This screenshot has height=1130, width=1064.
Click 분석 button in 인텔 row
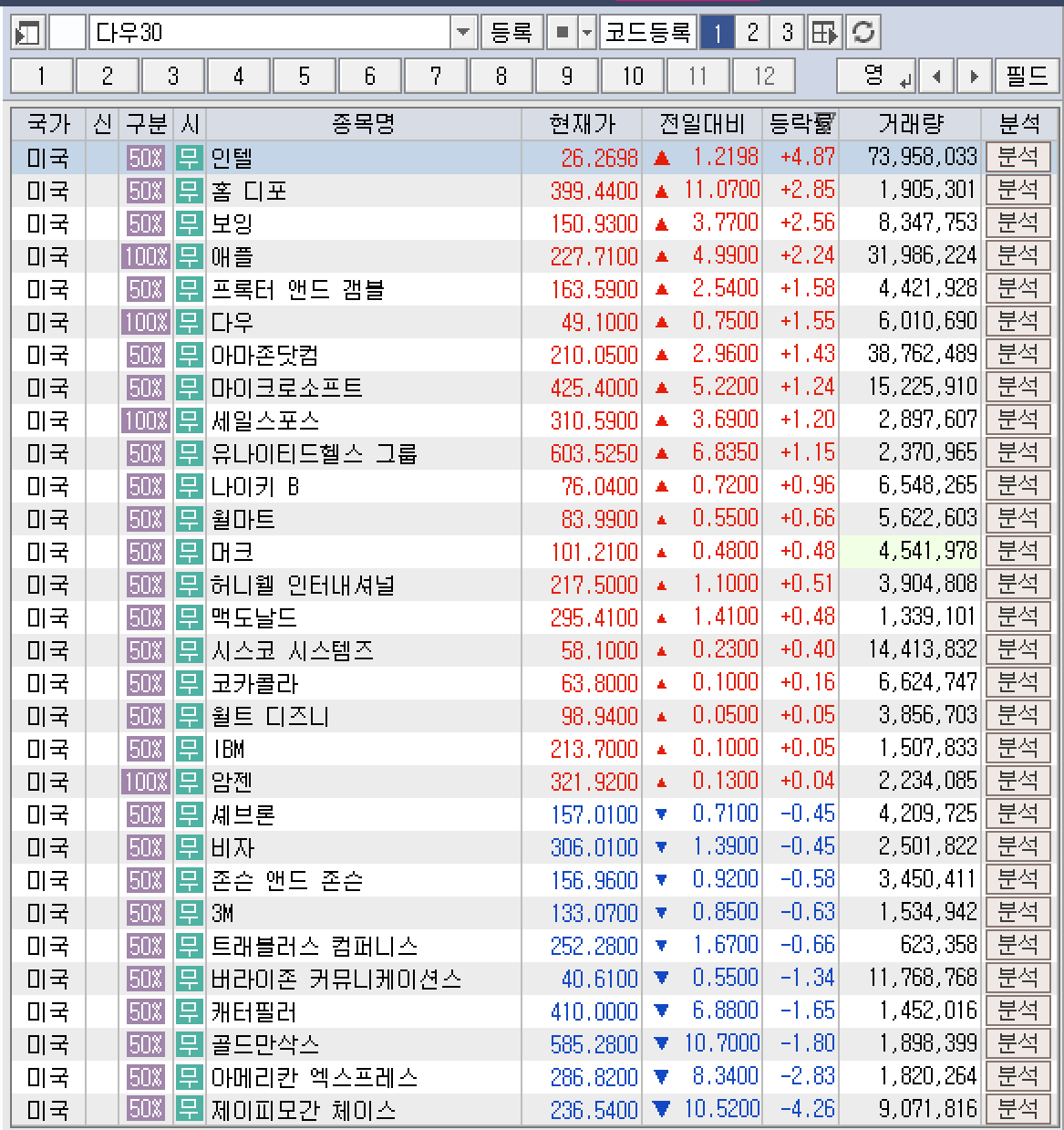coord(1018,157)
